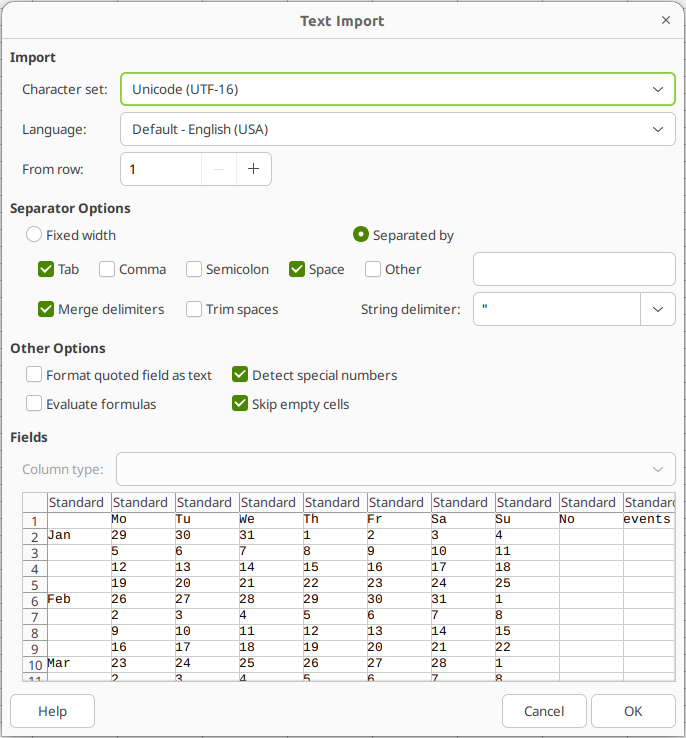Click the Help button
The image size is (686, 738).
(x=52, y=711)
